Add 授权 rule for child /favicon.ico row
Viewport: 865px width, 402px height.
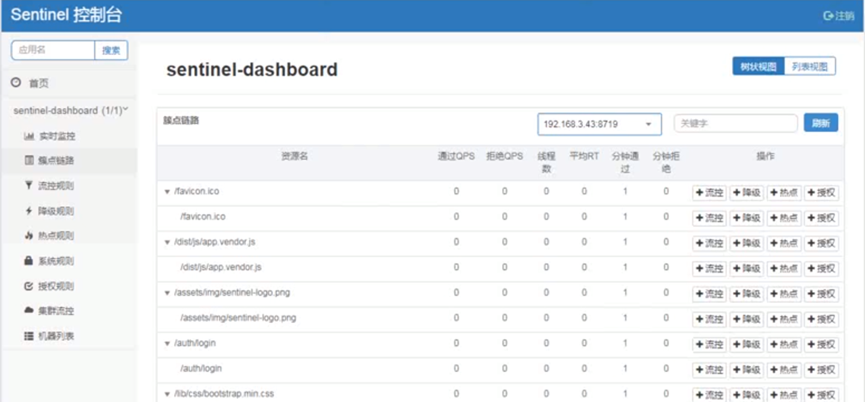point(821,218)
